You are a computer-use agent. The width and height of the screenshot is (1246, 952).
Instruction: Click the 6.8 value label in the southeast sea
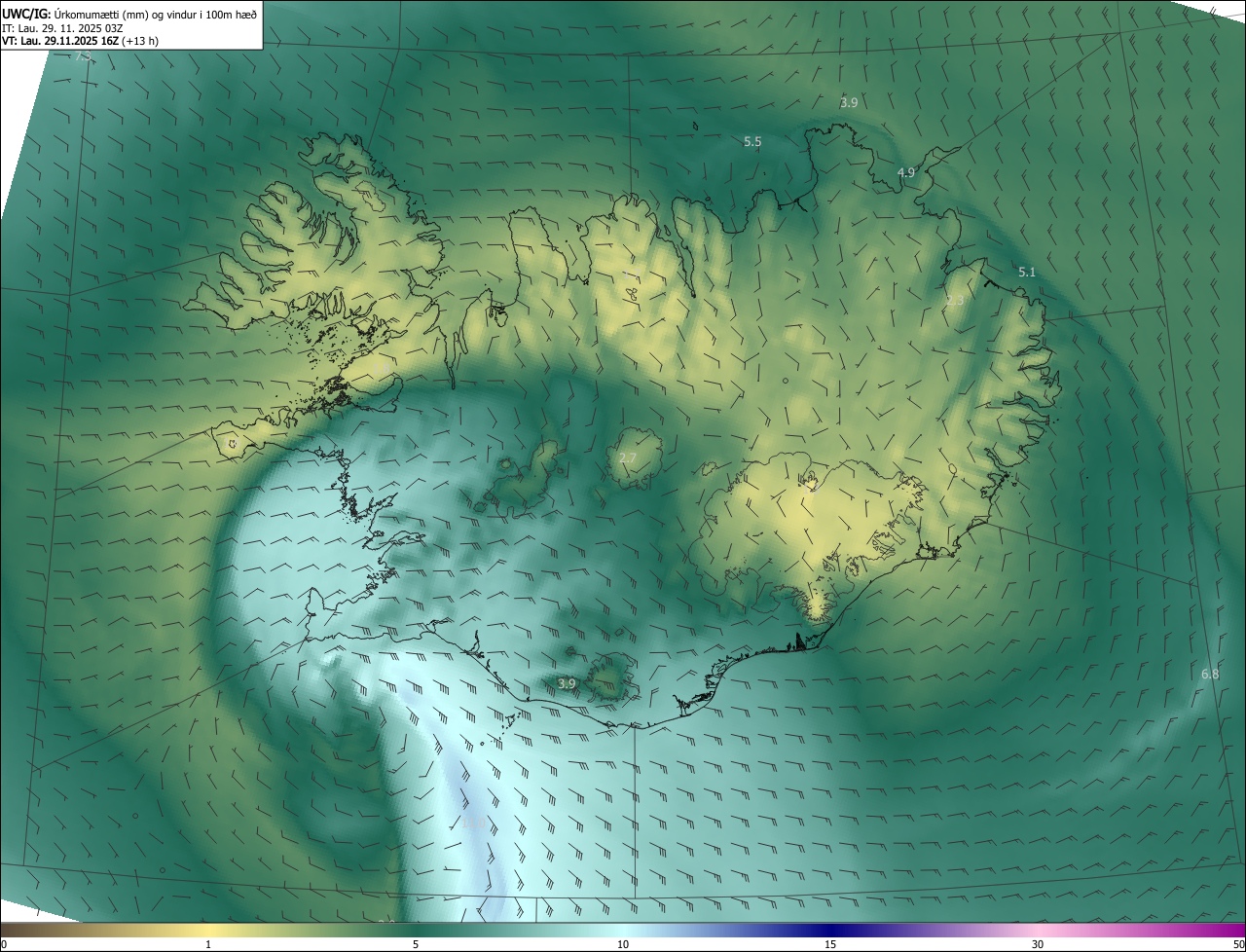pos(1210,674)
